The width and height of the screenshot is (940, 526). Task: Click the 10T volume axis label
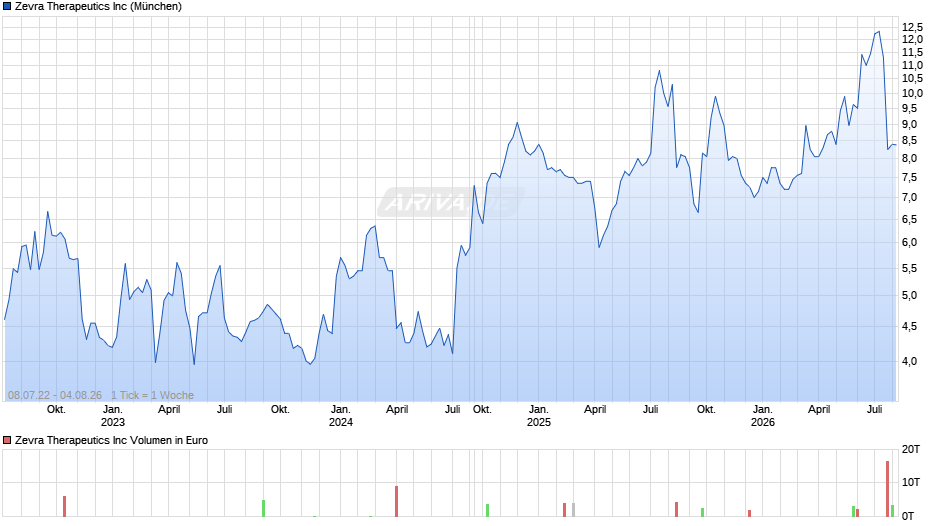pyautogui.click(x=911, y=483)
